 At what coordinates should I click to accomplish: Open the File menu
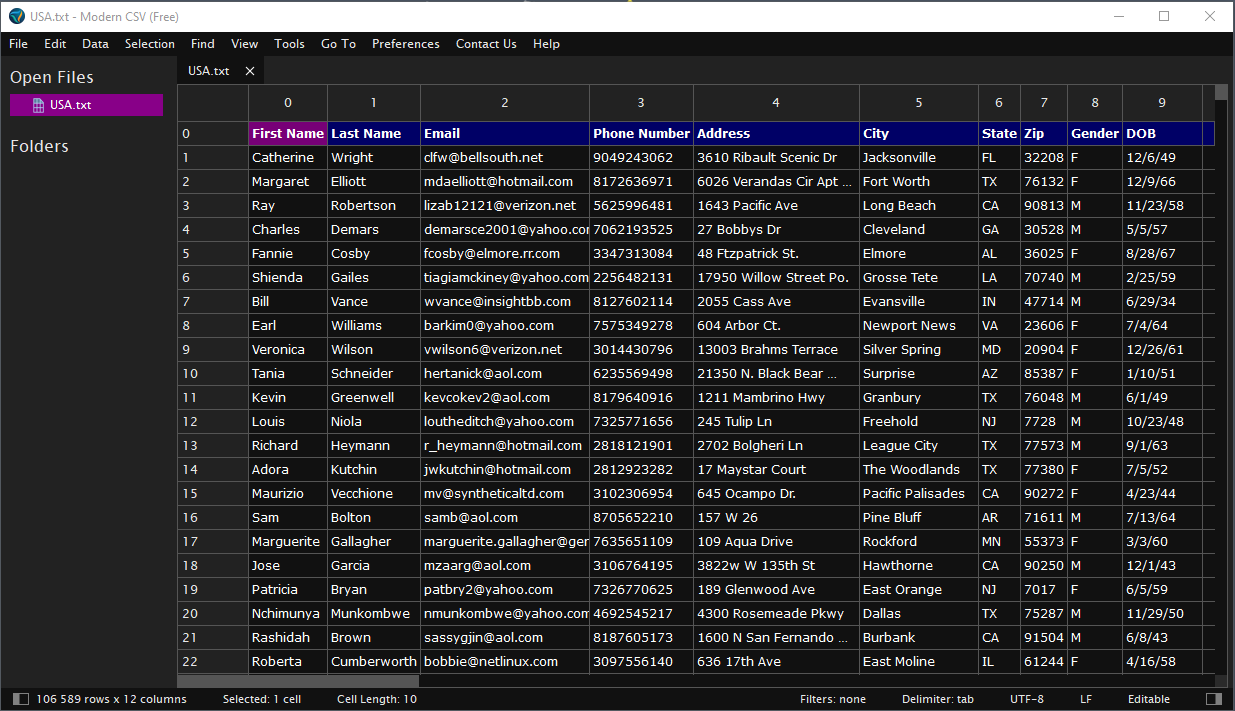pos(18,44)
